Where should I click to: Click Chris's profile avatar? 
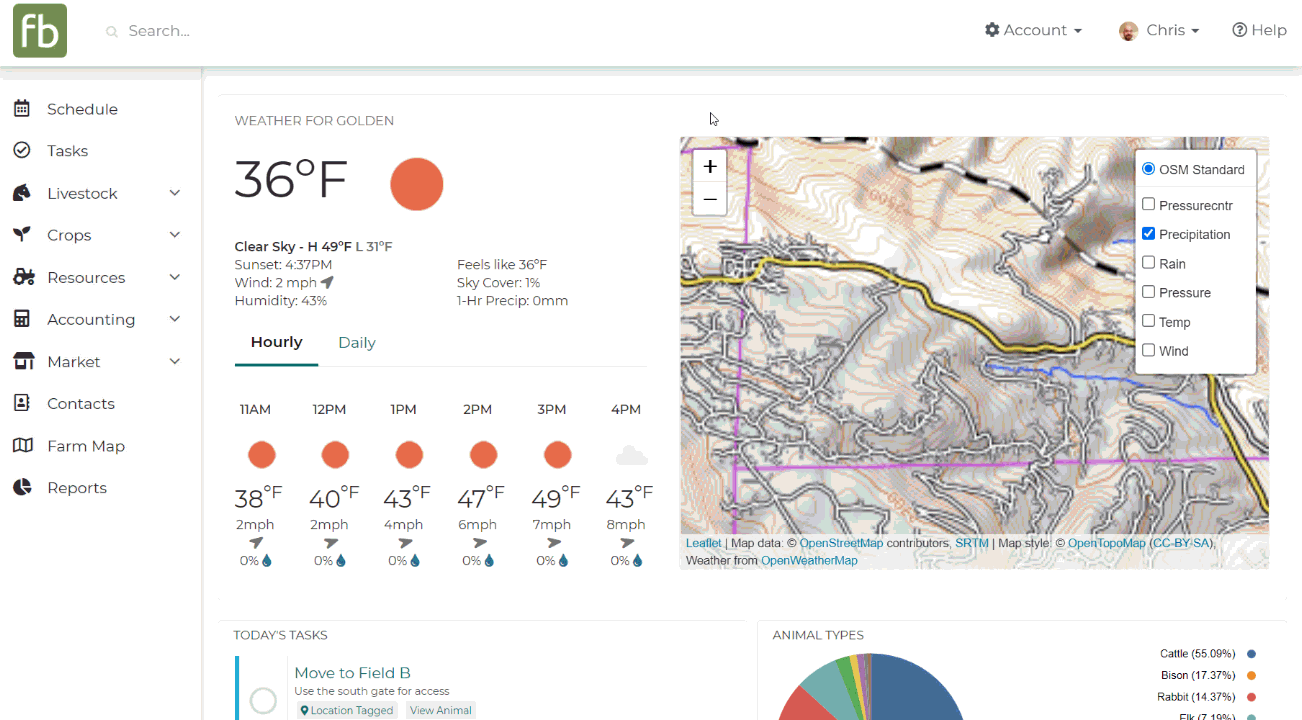click(x=1129, y=31)
